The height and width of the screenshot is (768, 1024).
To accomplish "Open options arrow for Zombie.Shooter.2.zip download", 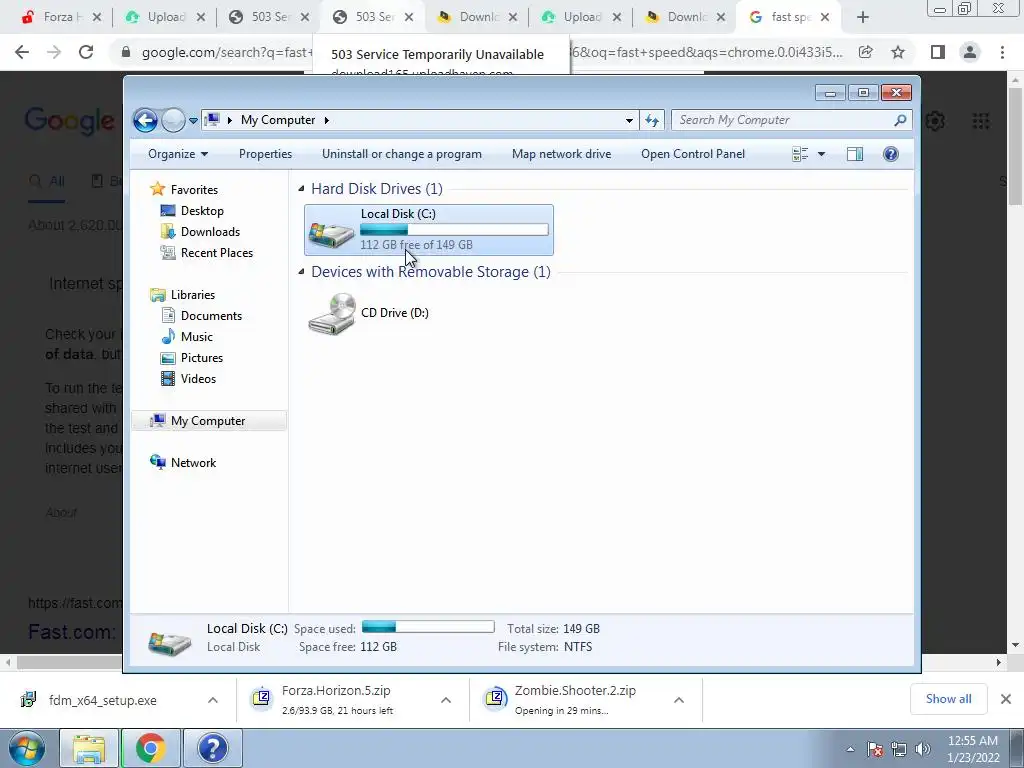I will click(x=679, y=700).
